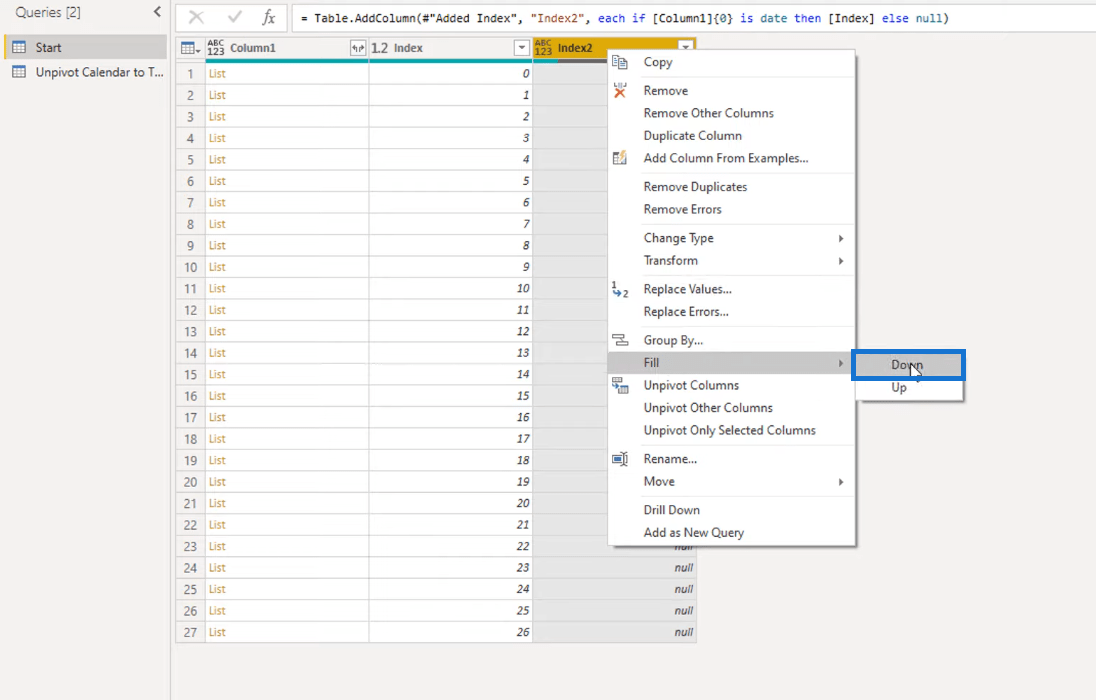Open the Index column filter dropdown
The height and width of the screenshot is (700, 1096).
[520, 48]
